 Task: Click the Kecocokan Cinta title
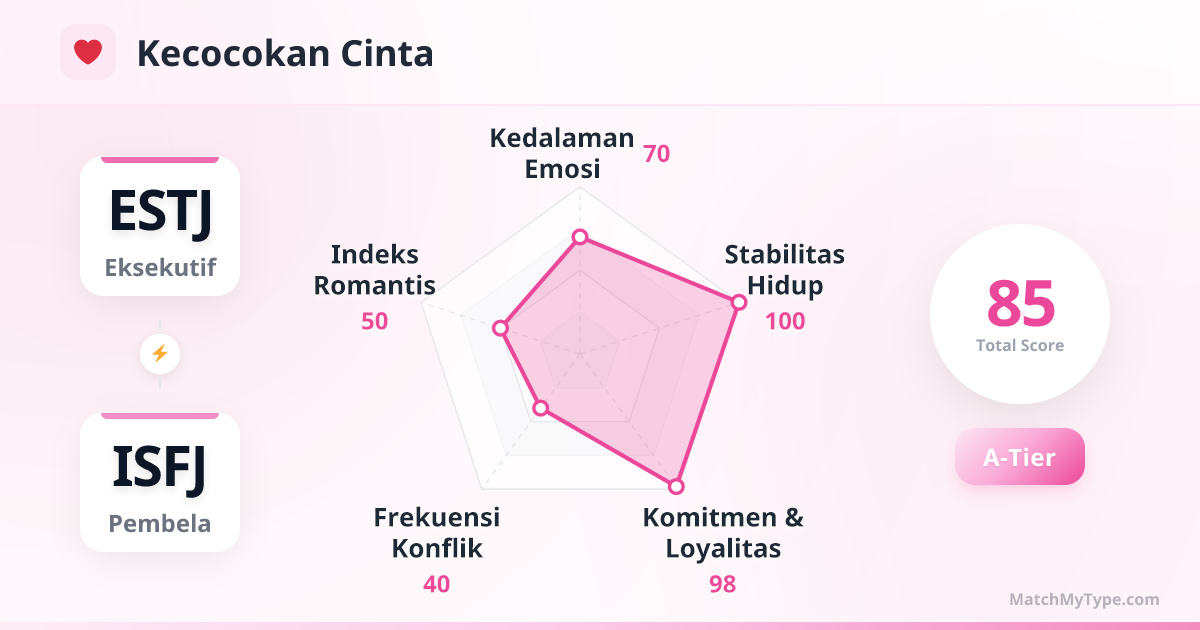click(285, 53)
